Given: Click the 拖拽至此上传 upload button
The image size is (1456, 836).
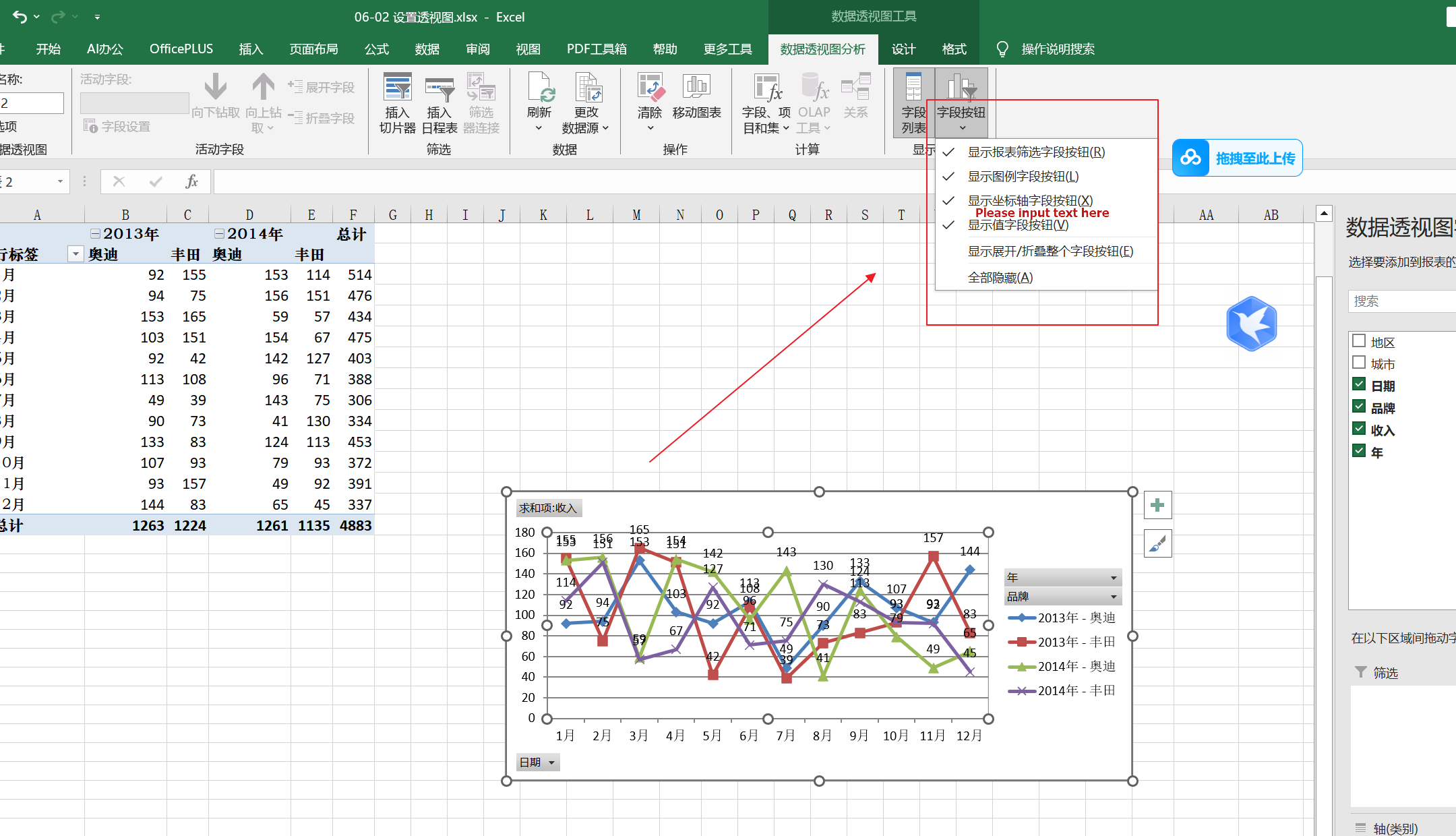Looking at the screenshot, I should coord(1238,158).
